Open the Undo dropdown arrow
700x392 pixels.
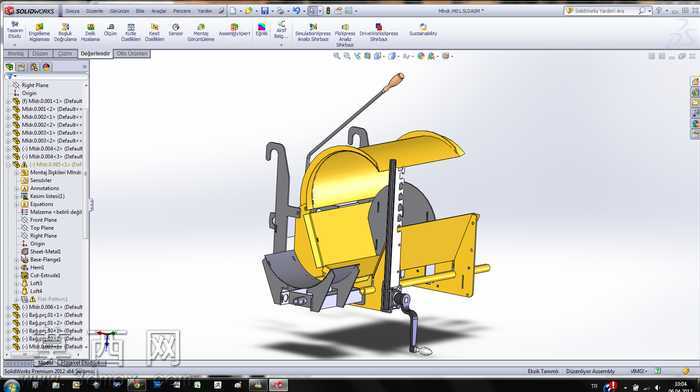303,11
